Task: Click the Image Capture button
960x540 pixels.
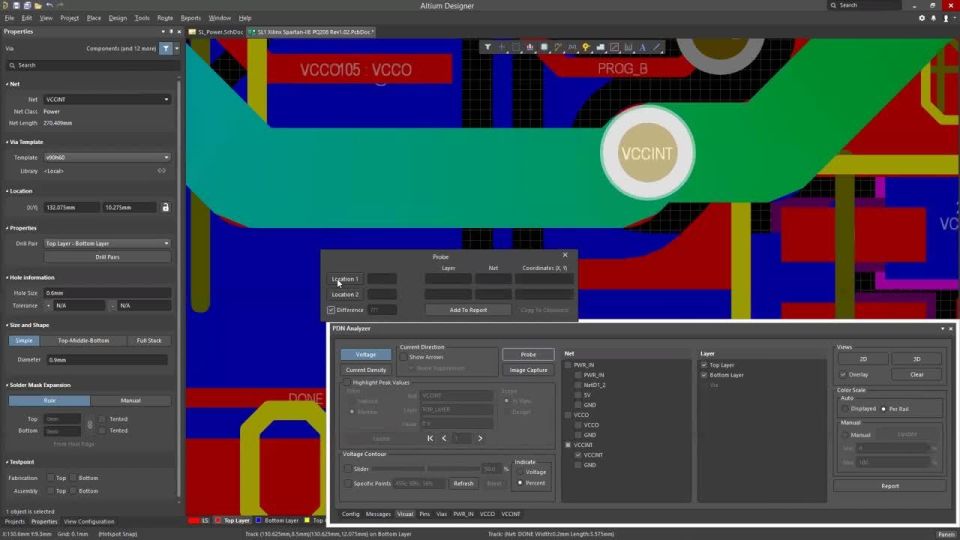Action: [x=528, y=370]
